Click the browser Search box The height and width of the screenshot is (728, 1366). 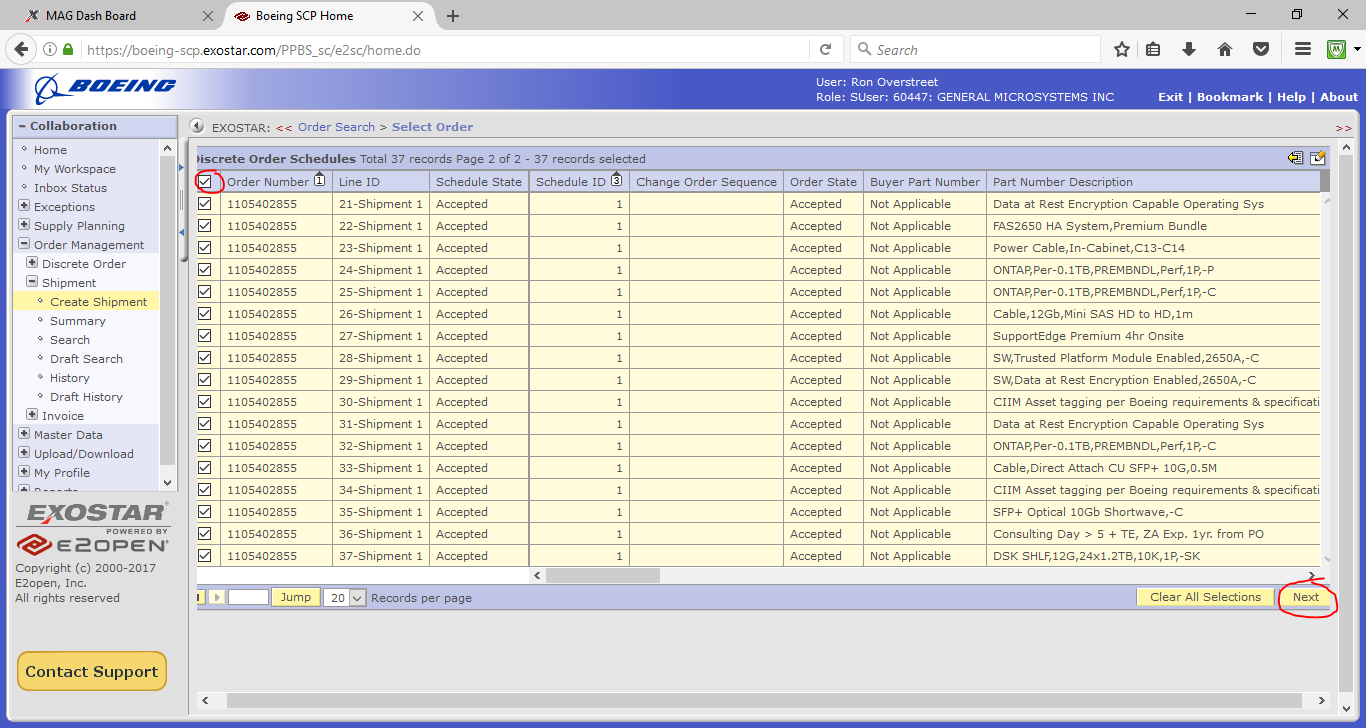coord(975,49)
